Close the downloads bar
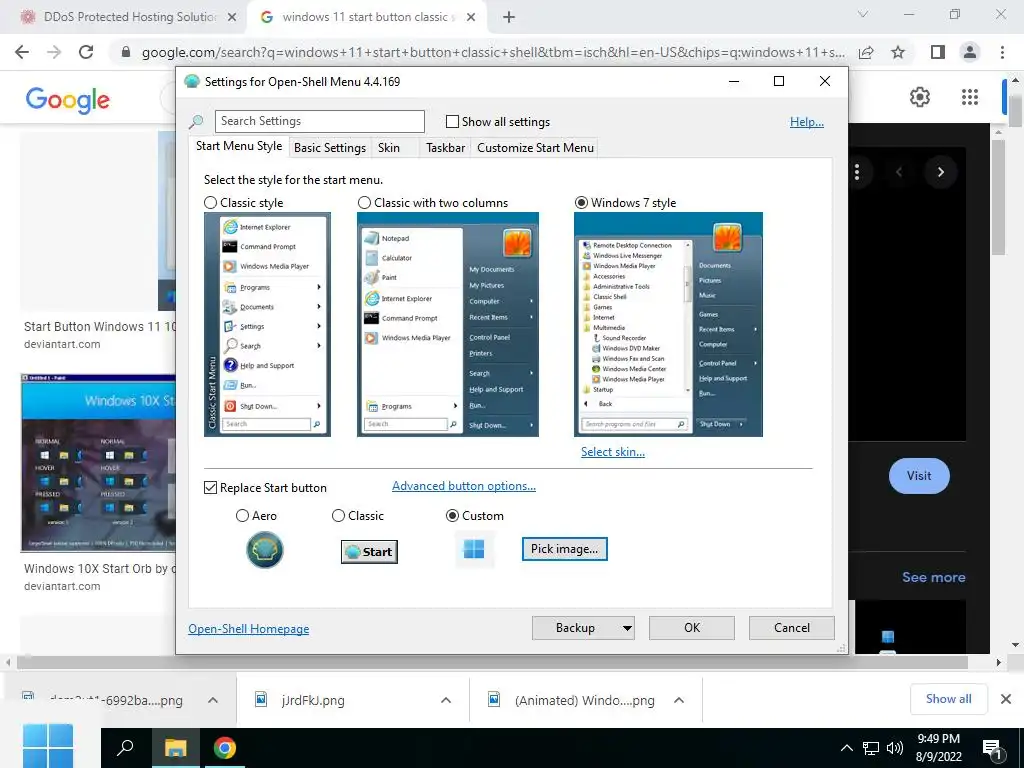This screenshot has height=768, width=1024. coord(1006,699)
